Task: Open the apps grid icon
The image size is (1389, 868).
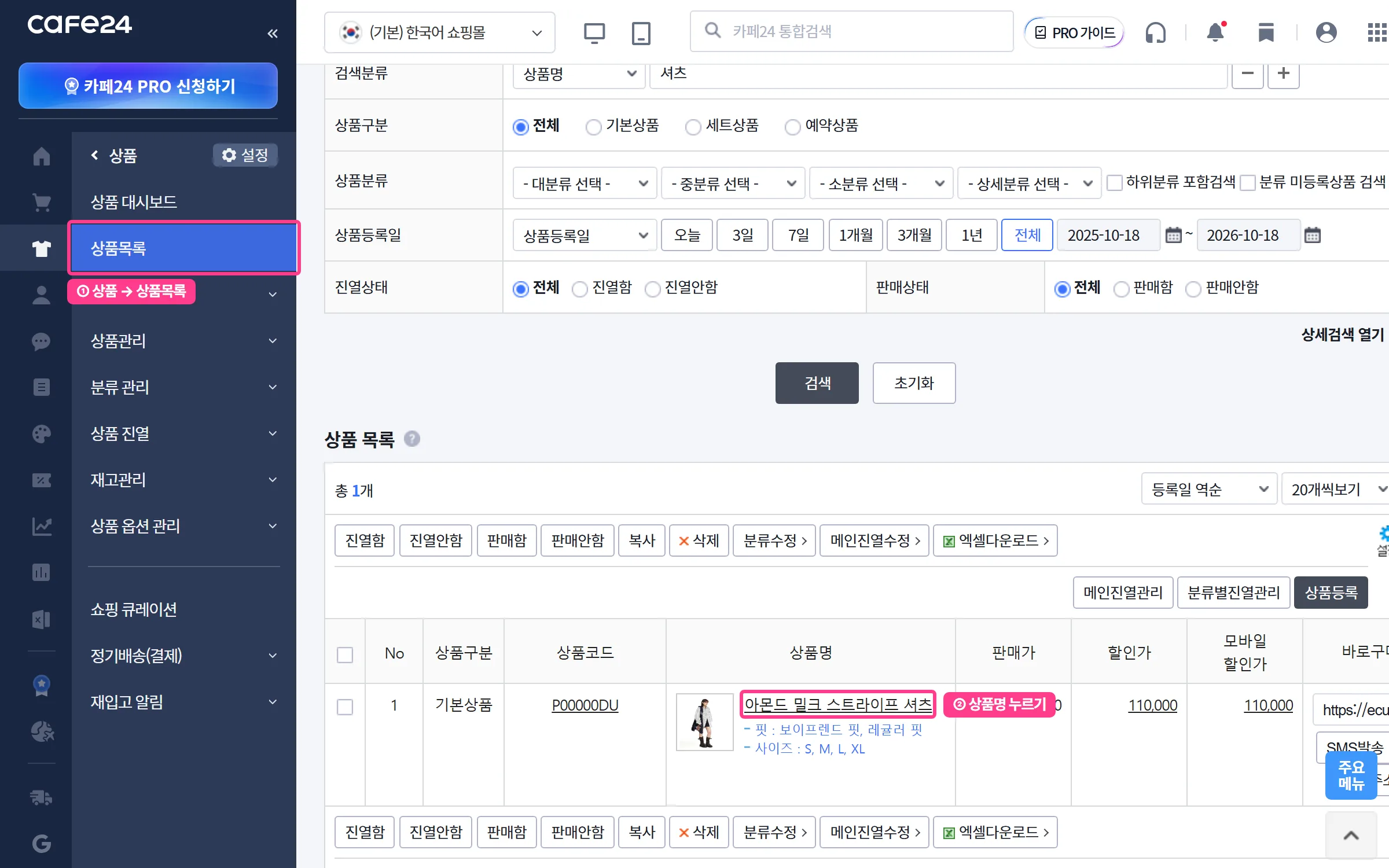Action: click(1377, 32)
